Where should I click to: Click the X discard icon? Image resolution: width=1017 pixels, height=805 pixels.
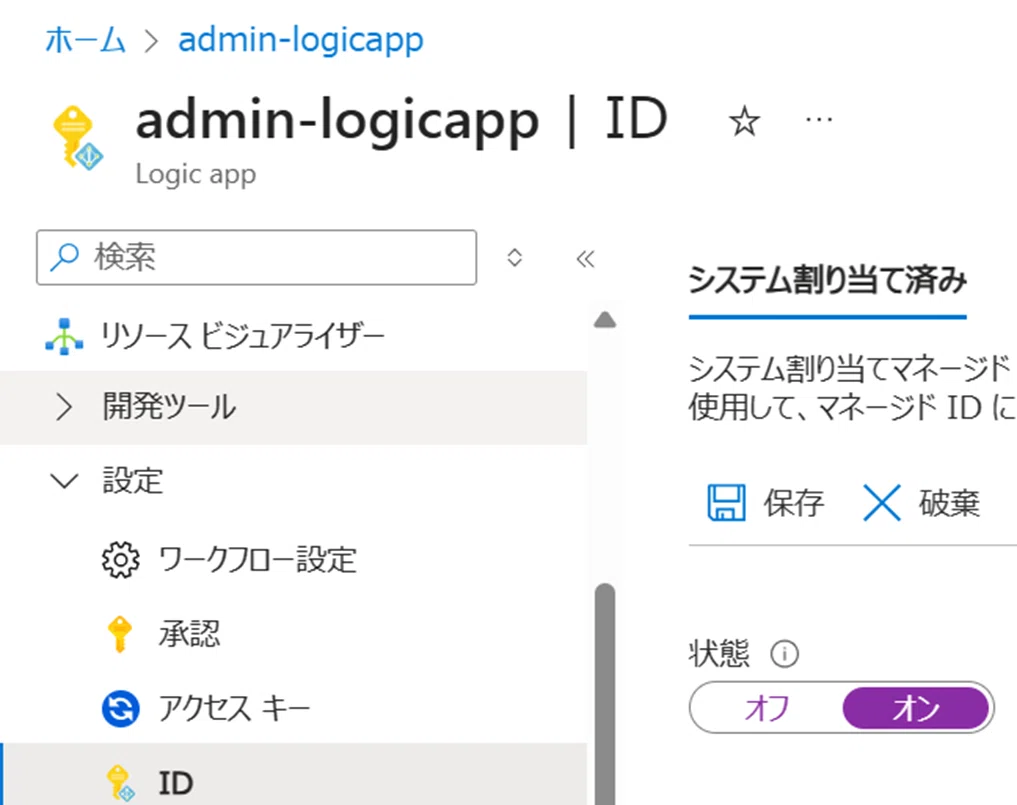pyautogui.click(x=881, y=503)
